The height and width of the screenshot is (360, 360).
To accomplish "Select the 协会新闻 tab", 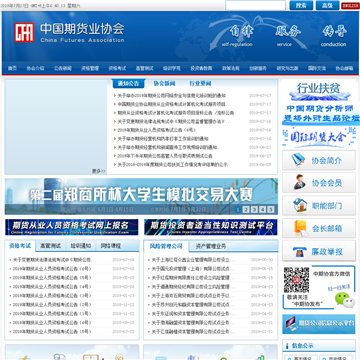I will tap(164, 83).
